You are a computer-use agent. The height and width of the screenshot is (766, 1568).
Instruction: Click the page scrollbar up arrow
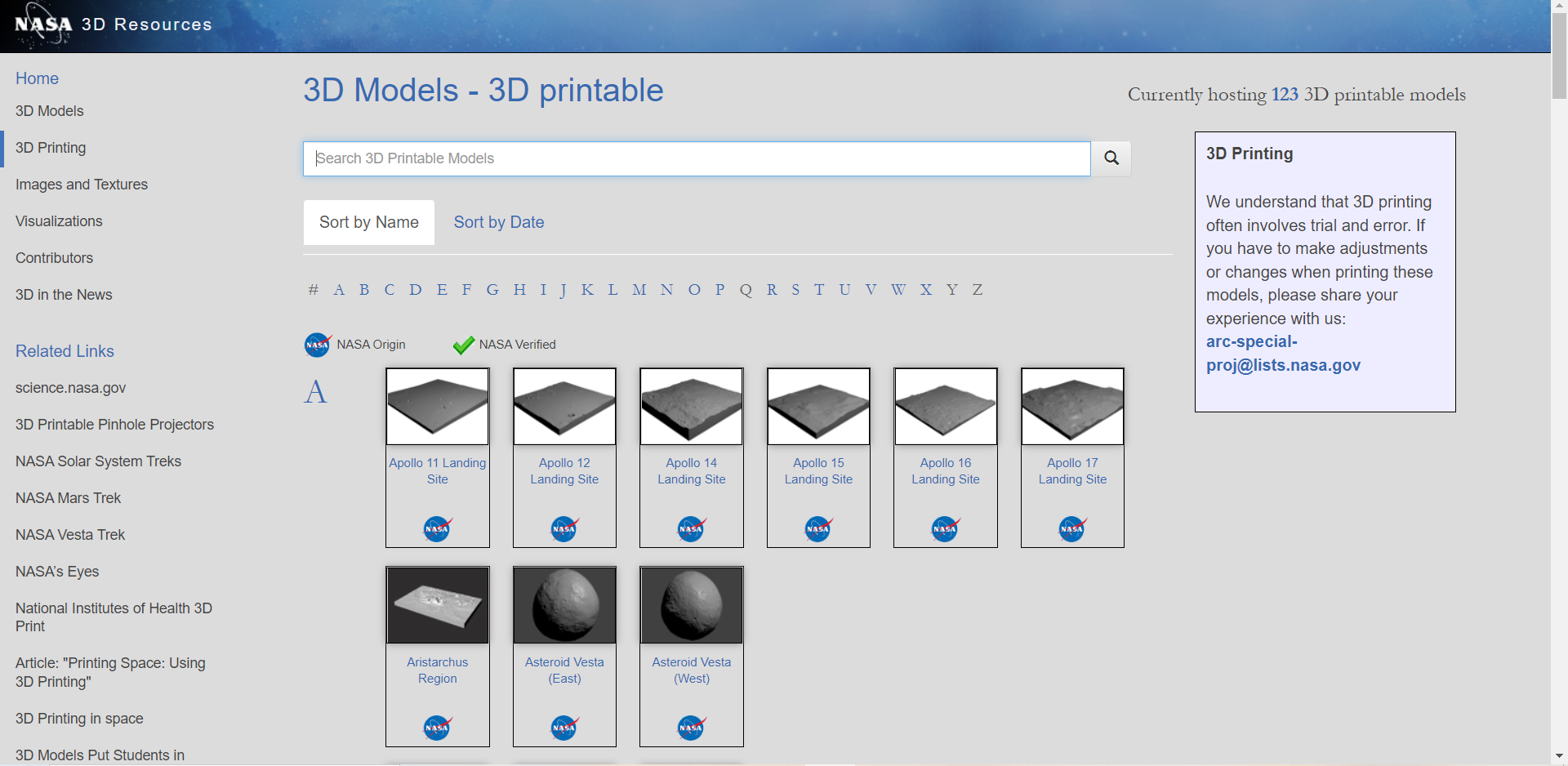[1559, 6]
